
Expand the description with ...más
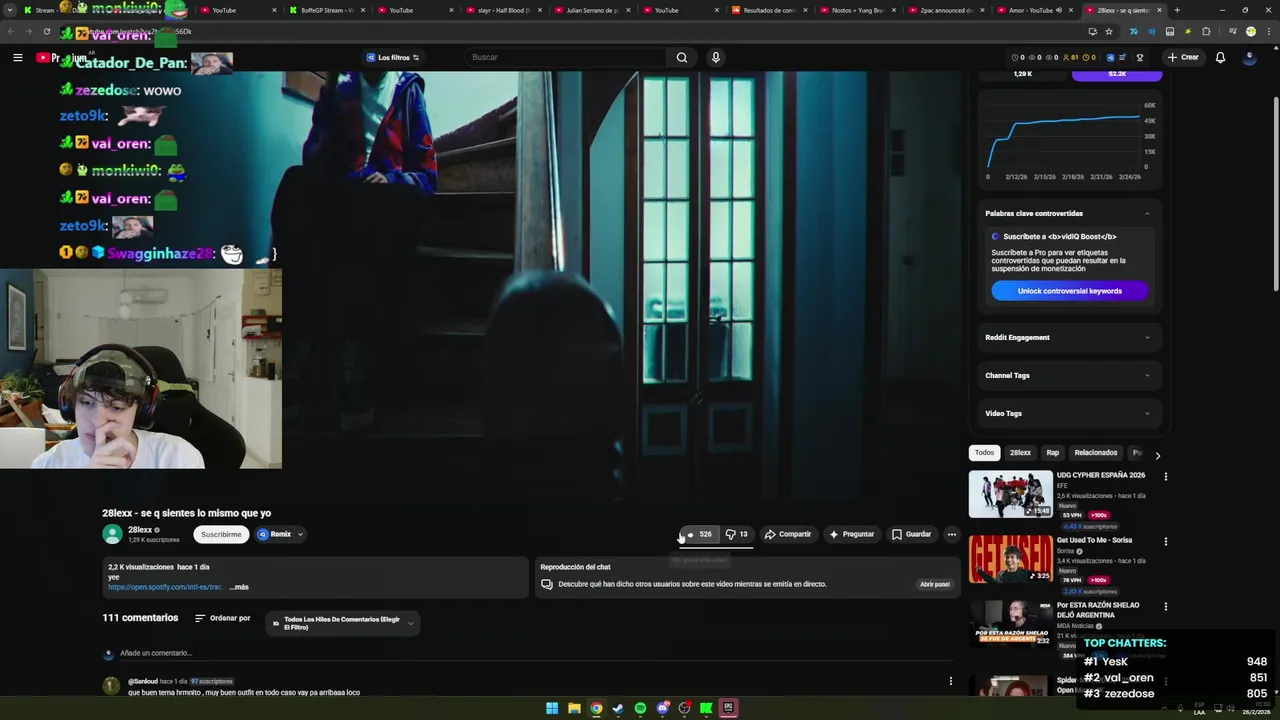239,587
